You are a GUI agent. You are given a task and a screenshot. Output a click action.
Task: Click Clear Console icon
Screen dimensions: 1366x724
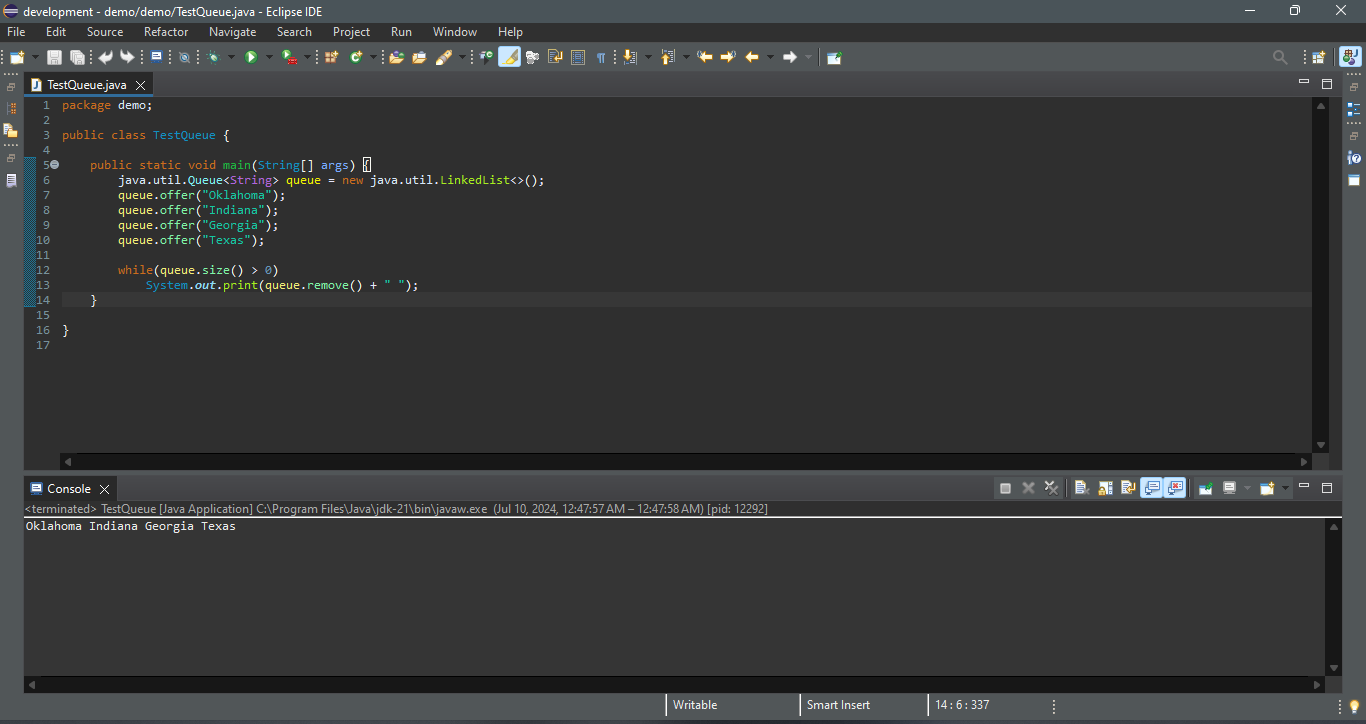[1082, 488]
